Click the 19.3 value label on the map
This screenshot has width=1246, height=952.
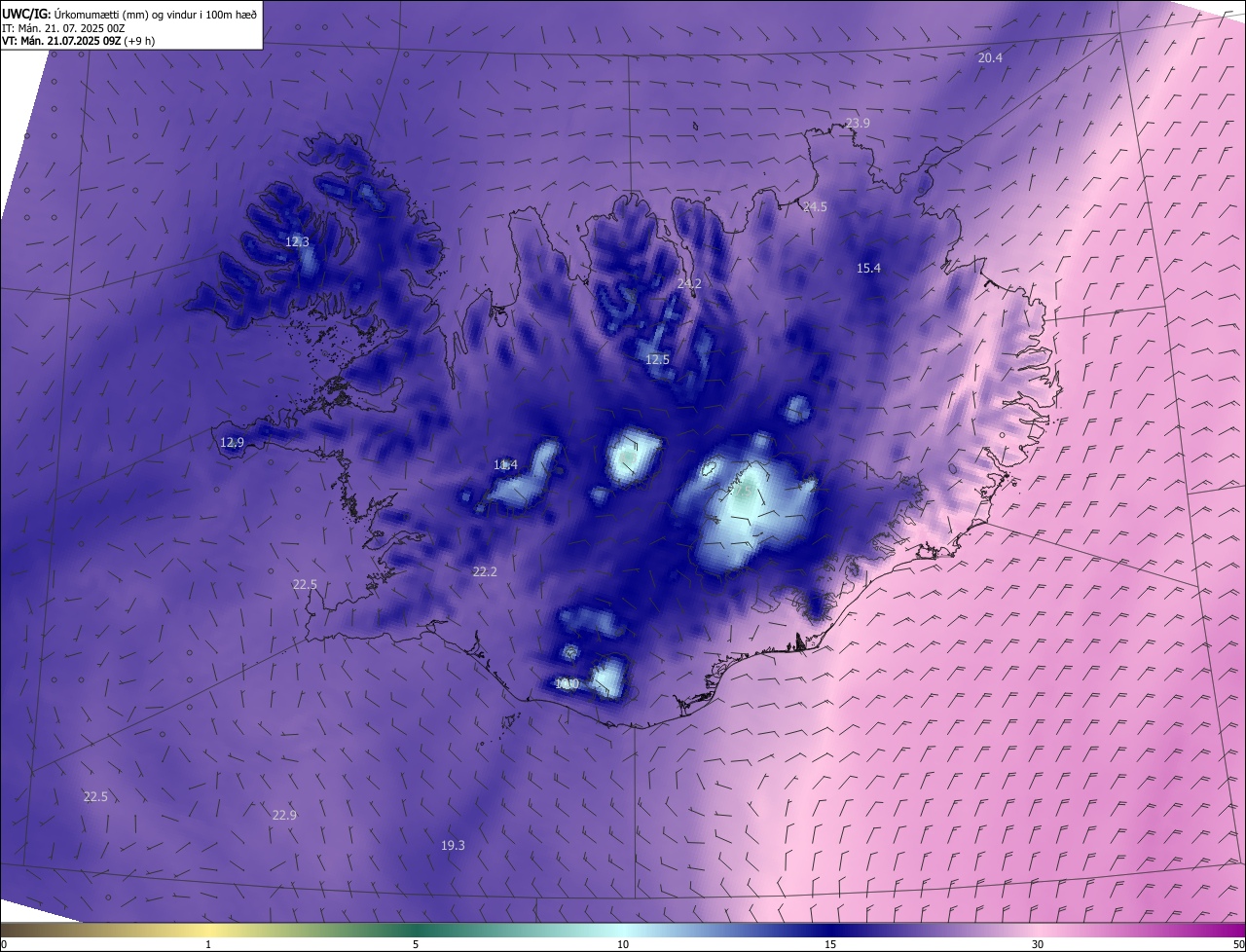[453, 846]
